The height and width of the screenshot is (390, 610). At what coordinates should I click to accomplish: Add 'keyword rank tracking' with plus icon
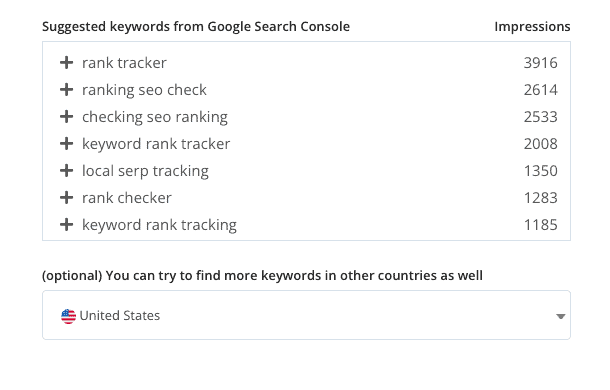pyautogui.click(x=67, y=225)
